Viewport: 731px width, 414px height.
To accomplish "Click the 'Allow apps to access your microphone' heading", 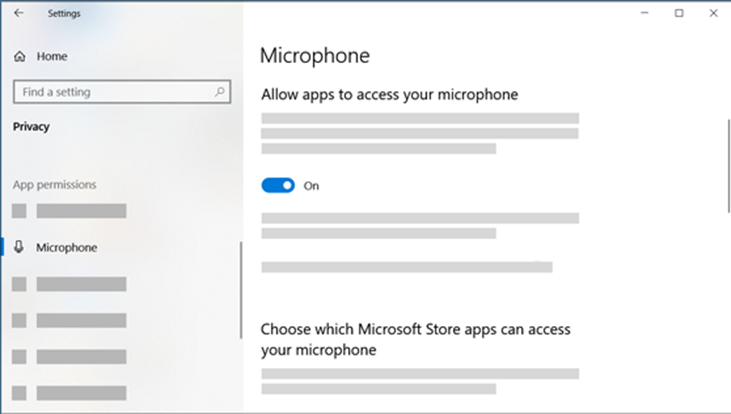I will (x=389, y=95).
